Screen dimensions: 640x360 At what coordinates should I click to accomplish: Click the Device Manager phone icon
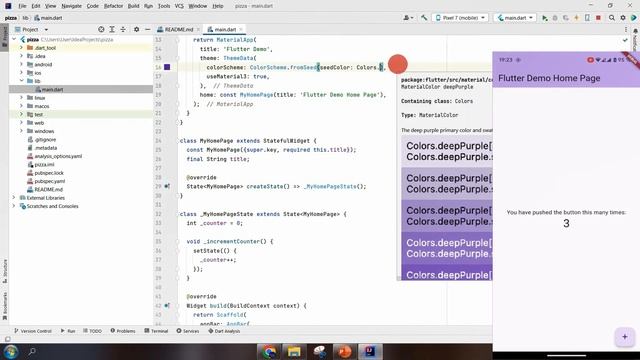click(587, 18)
